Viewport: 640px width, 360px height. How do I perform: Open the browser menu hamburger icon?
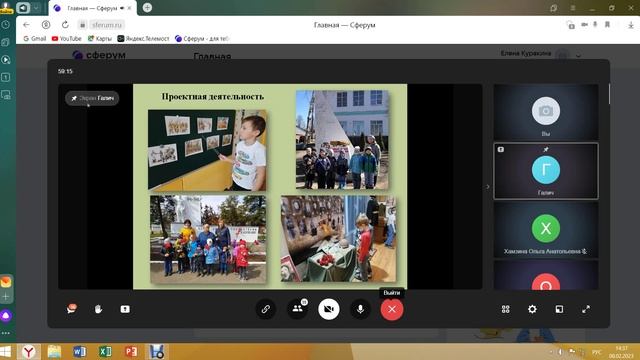click(x=573, y=8)
